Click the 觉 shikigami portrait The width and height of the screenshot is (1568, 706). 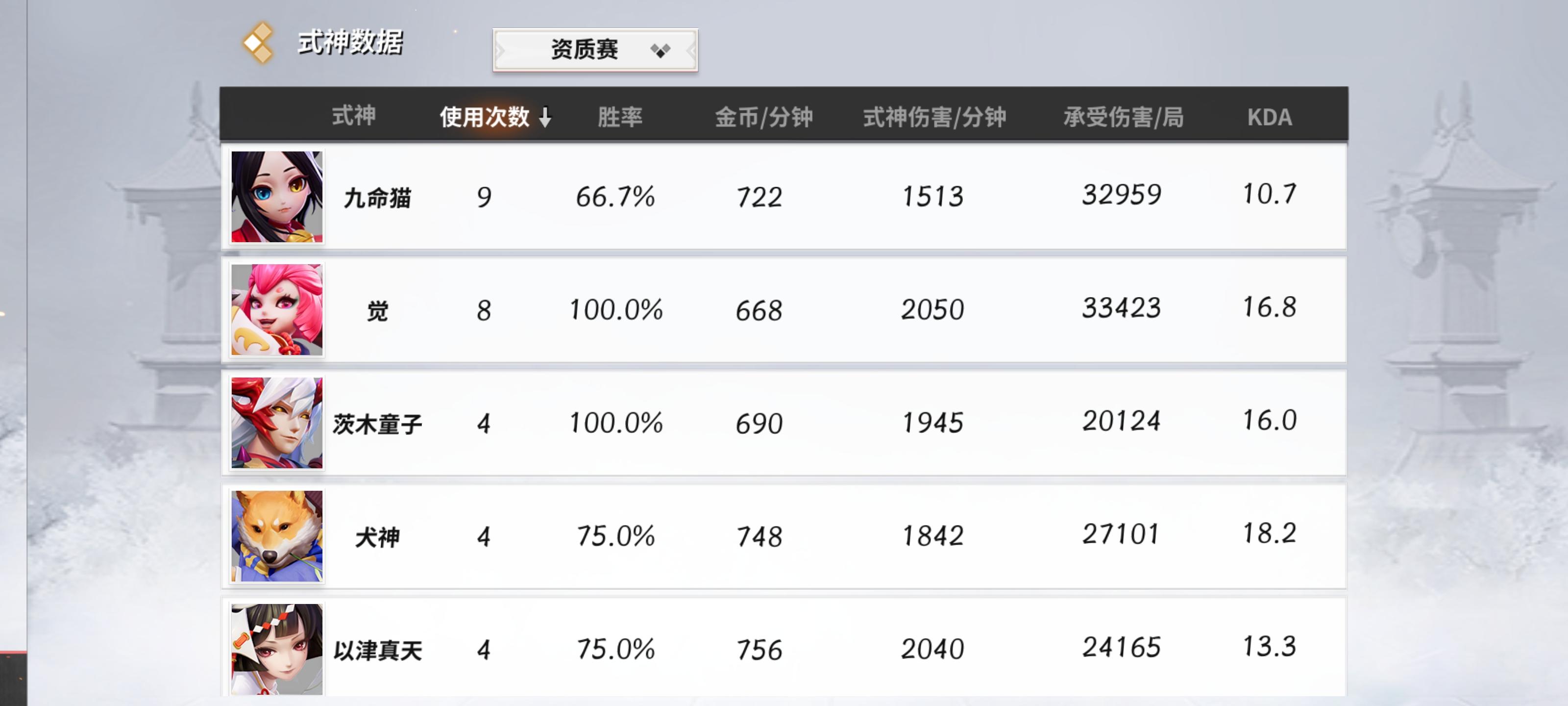[x=277, y=310]
